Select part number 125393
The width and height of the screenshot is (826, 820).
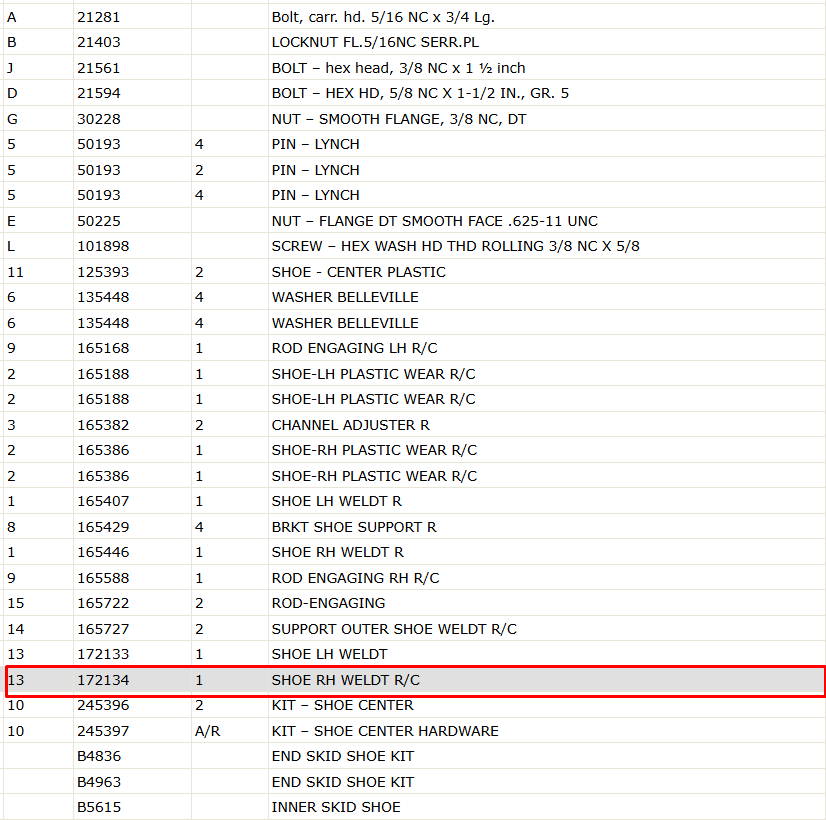coord(103,272)
